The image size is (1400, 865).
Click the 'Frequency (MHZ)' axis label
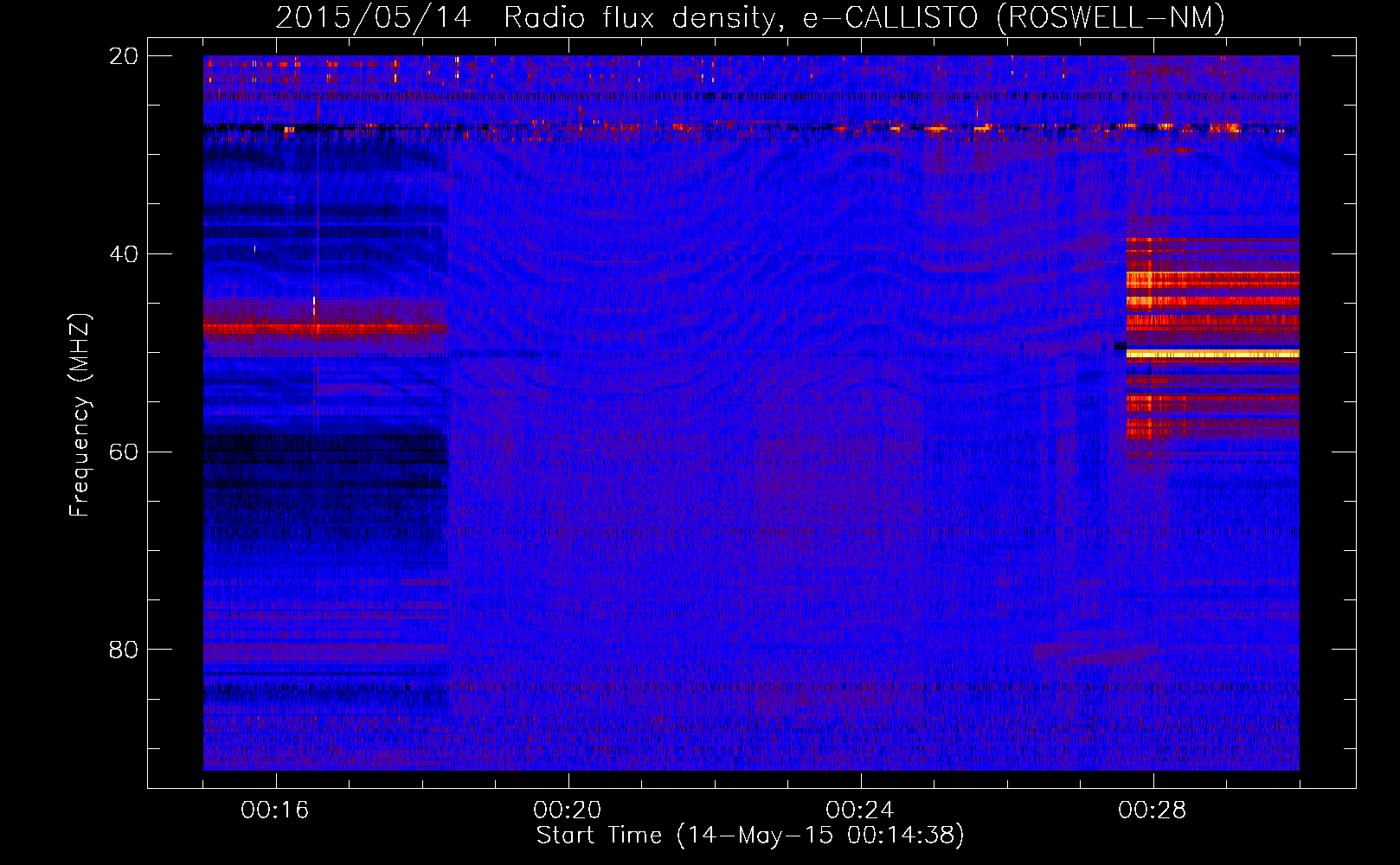point(80,414)
